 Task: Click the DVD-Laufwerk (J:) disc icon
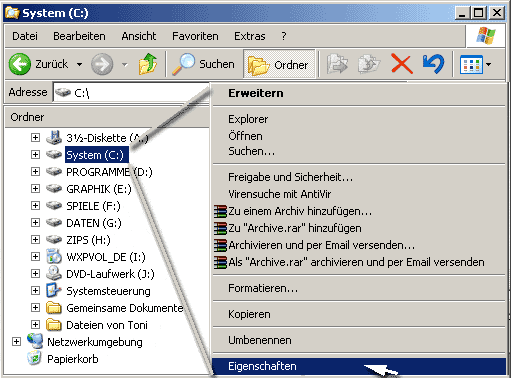54,273
